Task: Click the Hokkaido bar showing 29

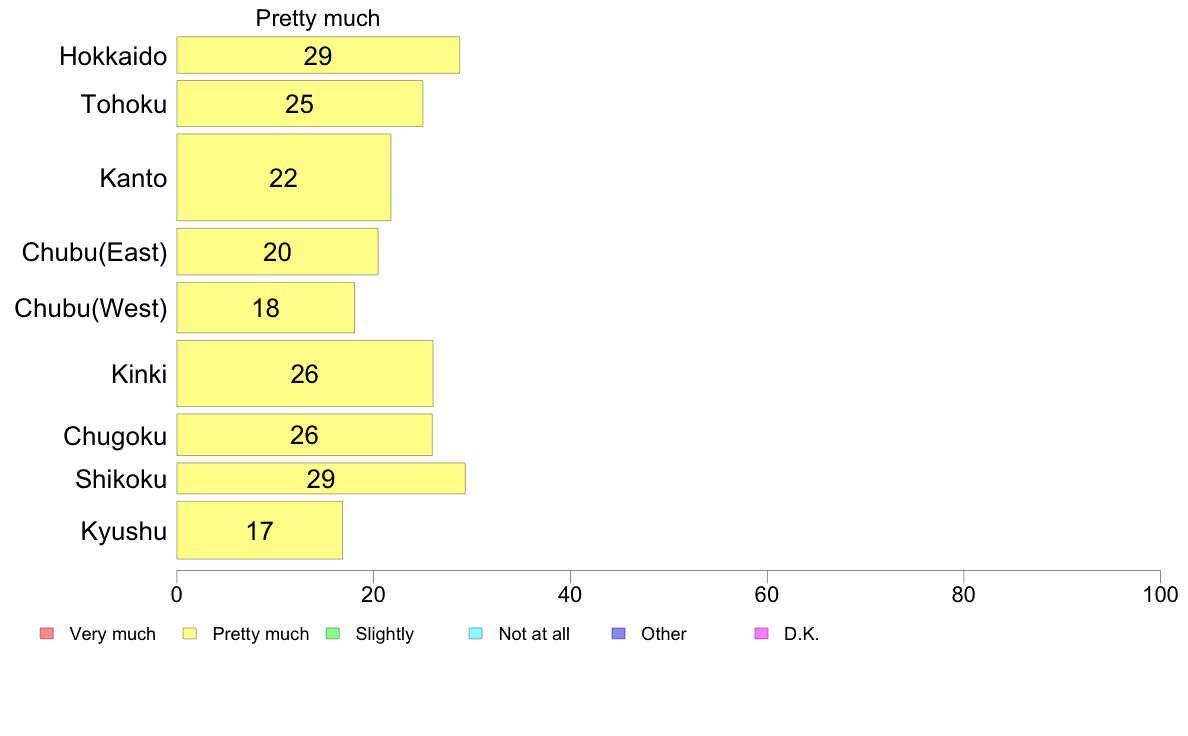Action: click(318, 55)
